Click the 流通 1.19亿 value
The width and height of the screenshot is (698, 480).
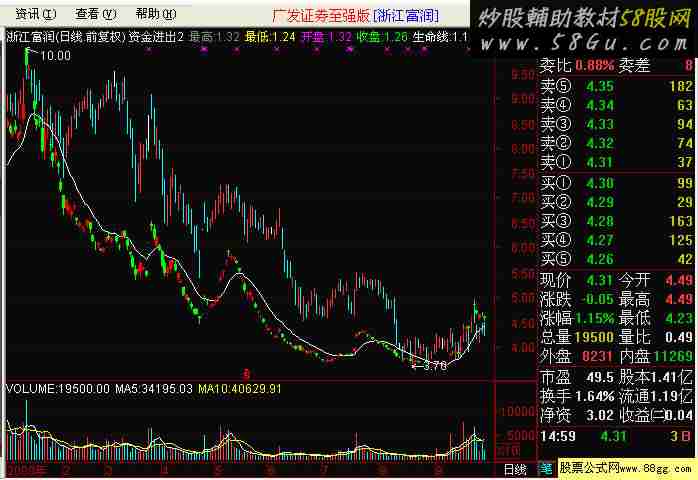coord(671,396)
